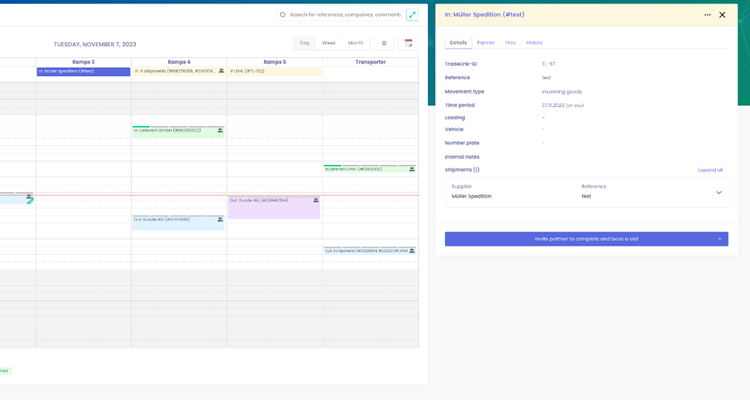Open the three-dots more options menu
The height and width of the screenshot is (400, 750).
[x=707, y=15]
